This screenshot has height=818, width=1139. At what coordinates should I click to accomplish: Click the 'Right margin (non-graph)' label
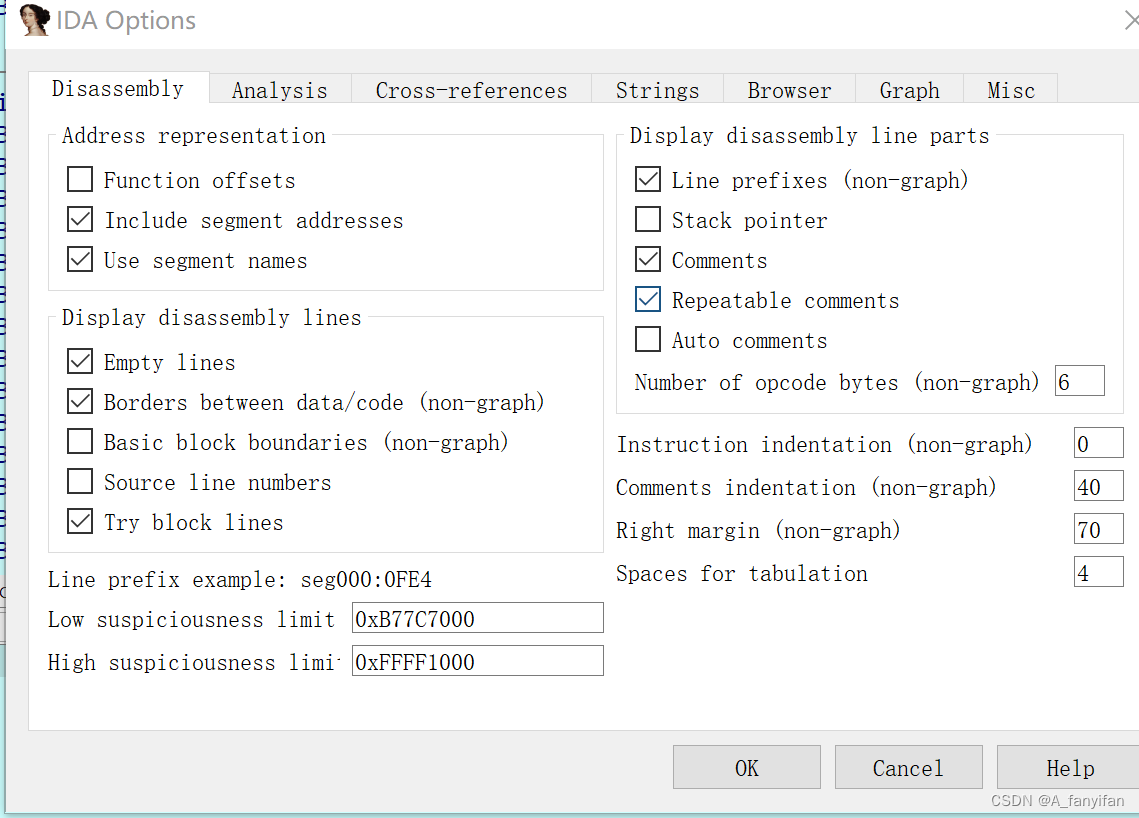pyautogui.click(x=758, y=530)
